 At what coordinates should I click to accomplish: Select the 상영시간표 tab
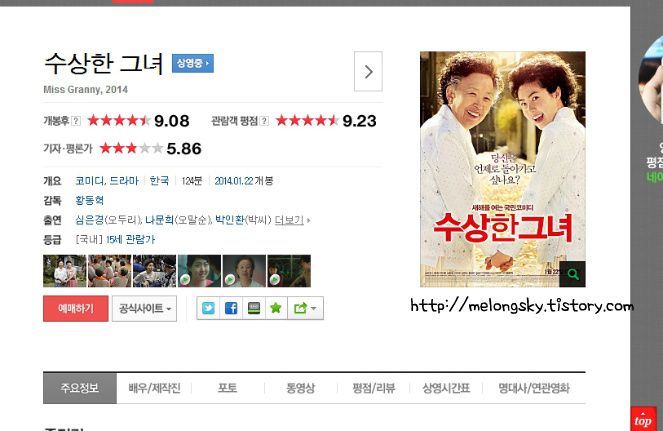446,388
